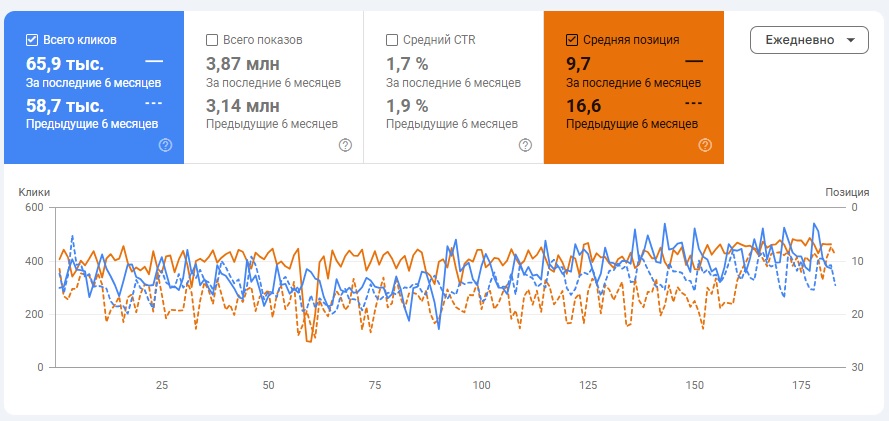Click solid line legend beside 9,7 value
889x421 pixels.
[x=694, y=62]
